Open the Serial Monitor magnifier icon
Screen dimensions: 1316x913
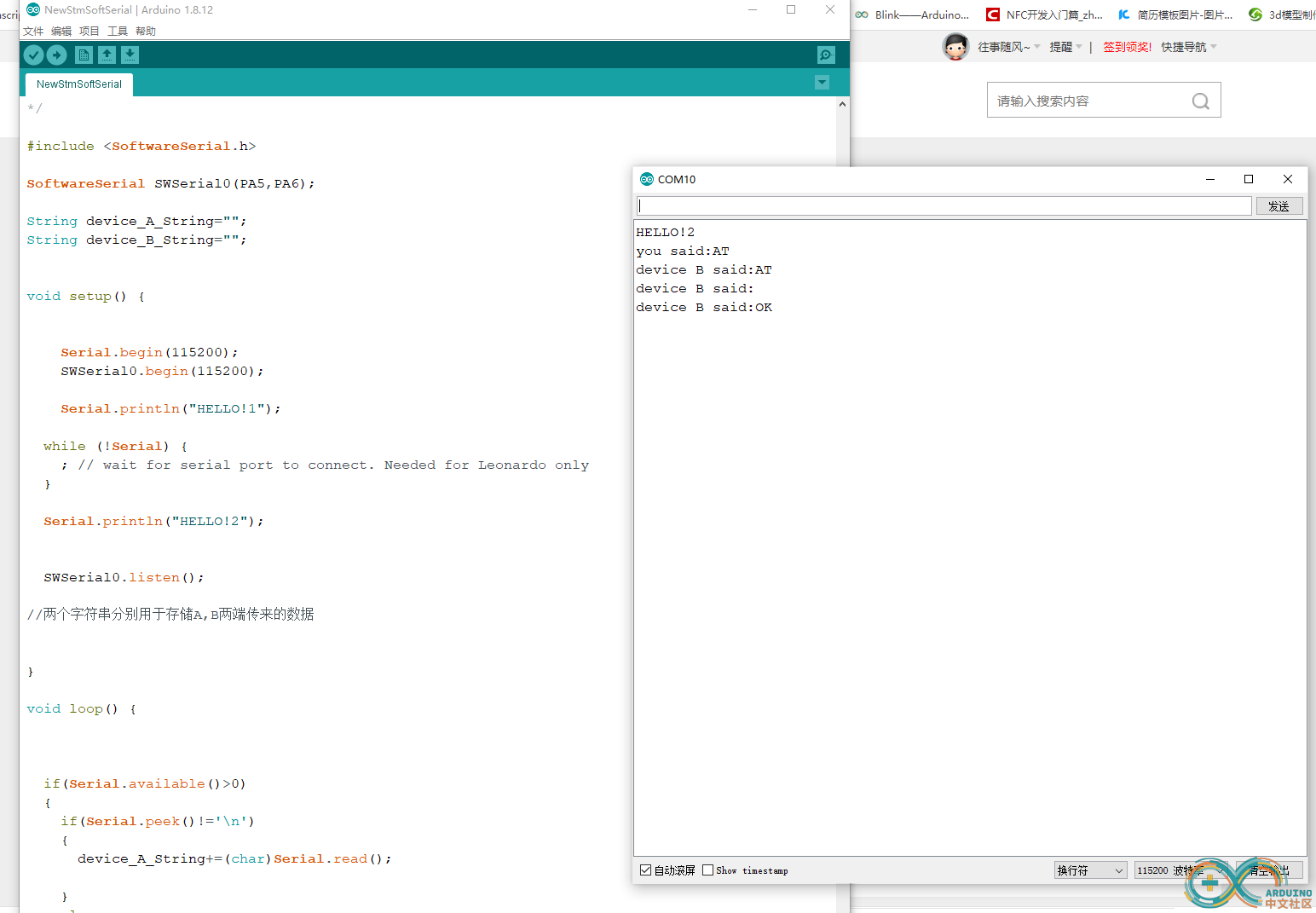[x=826, y=55]
